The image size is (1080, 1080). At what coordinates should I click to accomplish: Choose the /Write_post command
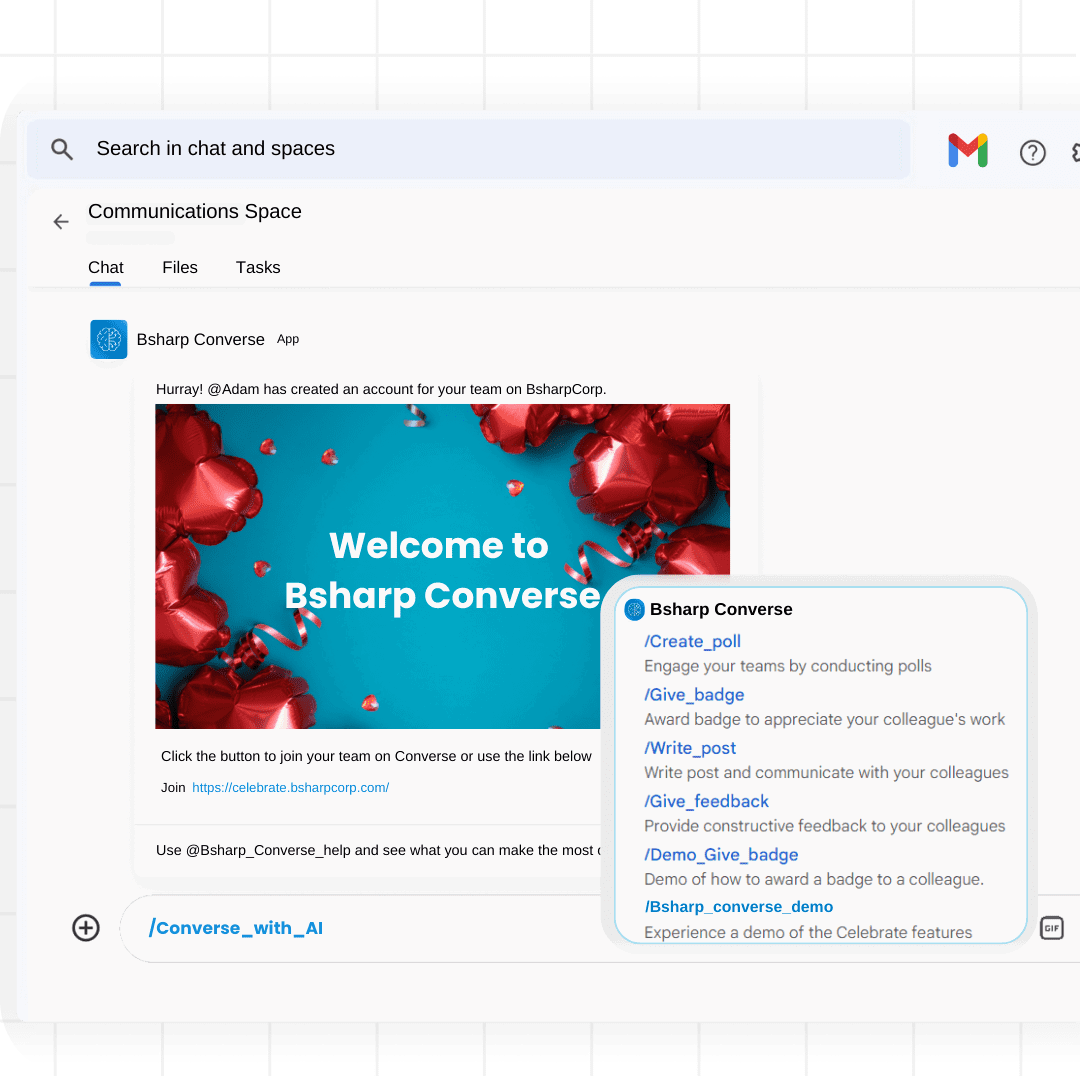[690, 748]
